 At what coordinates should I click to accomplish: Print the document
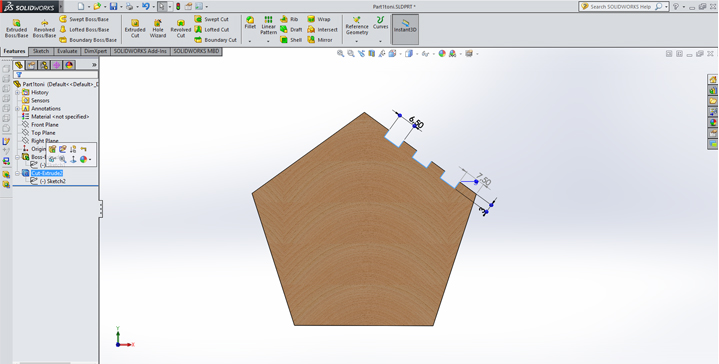(x=129, y=6)
